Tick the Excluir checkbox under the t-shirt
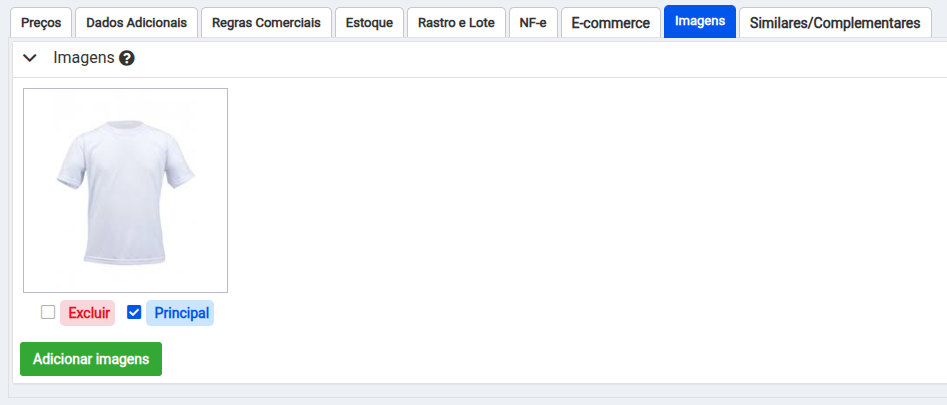 [x=48, y=312]
